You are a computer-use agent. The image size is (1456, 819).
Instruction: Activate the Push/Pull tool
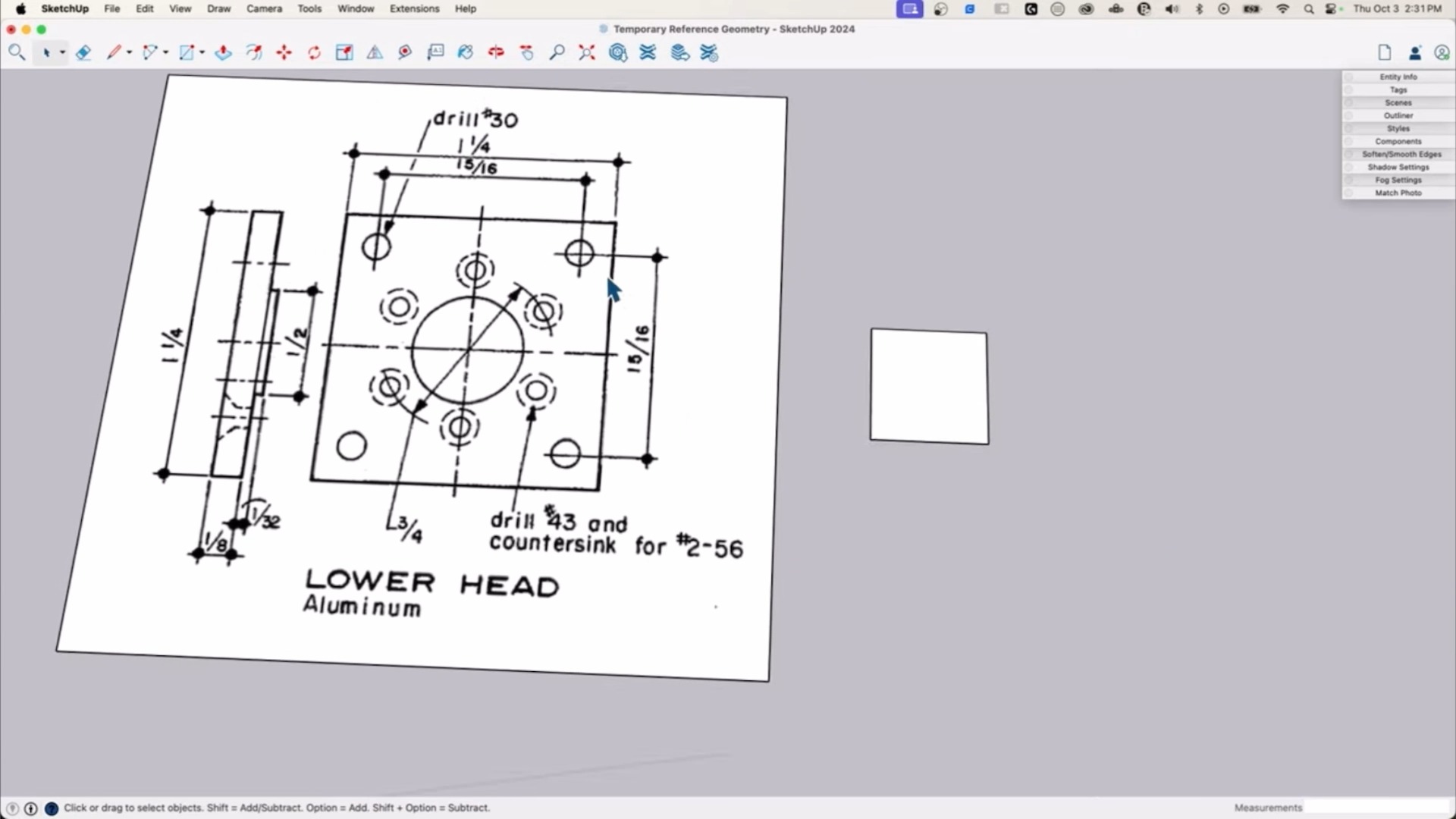coord(223,52)
